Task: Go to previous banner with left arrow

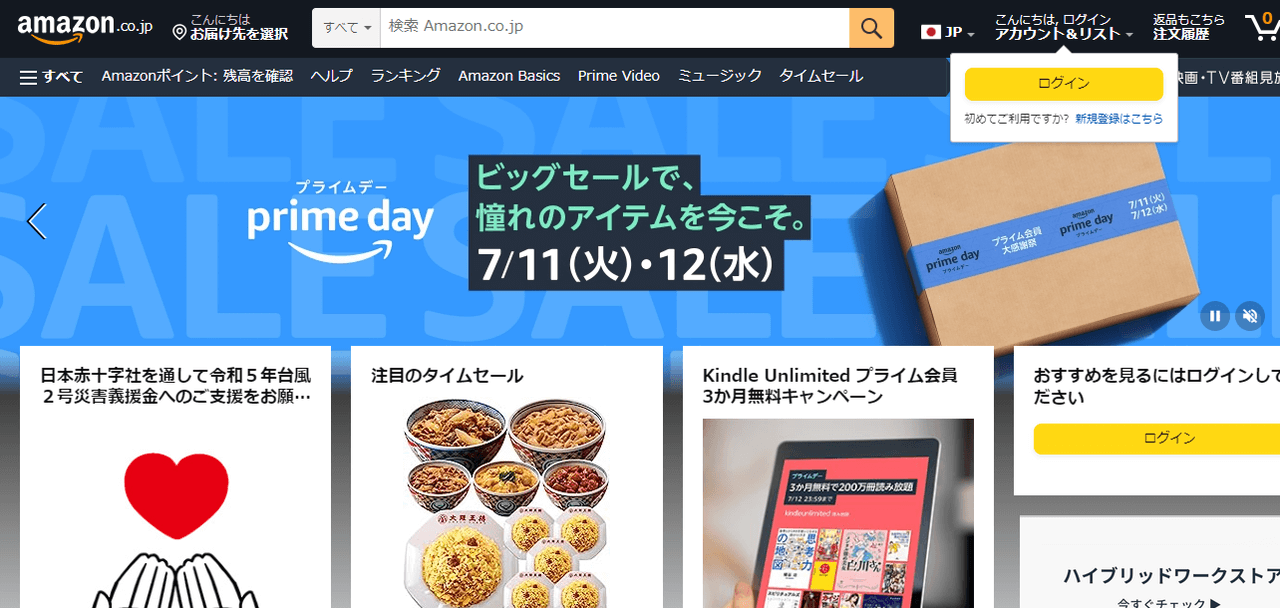Action: (x=37, y=221)
